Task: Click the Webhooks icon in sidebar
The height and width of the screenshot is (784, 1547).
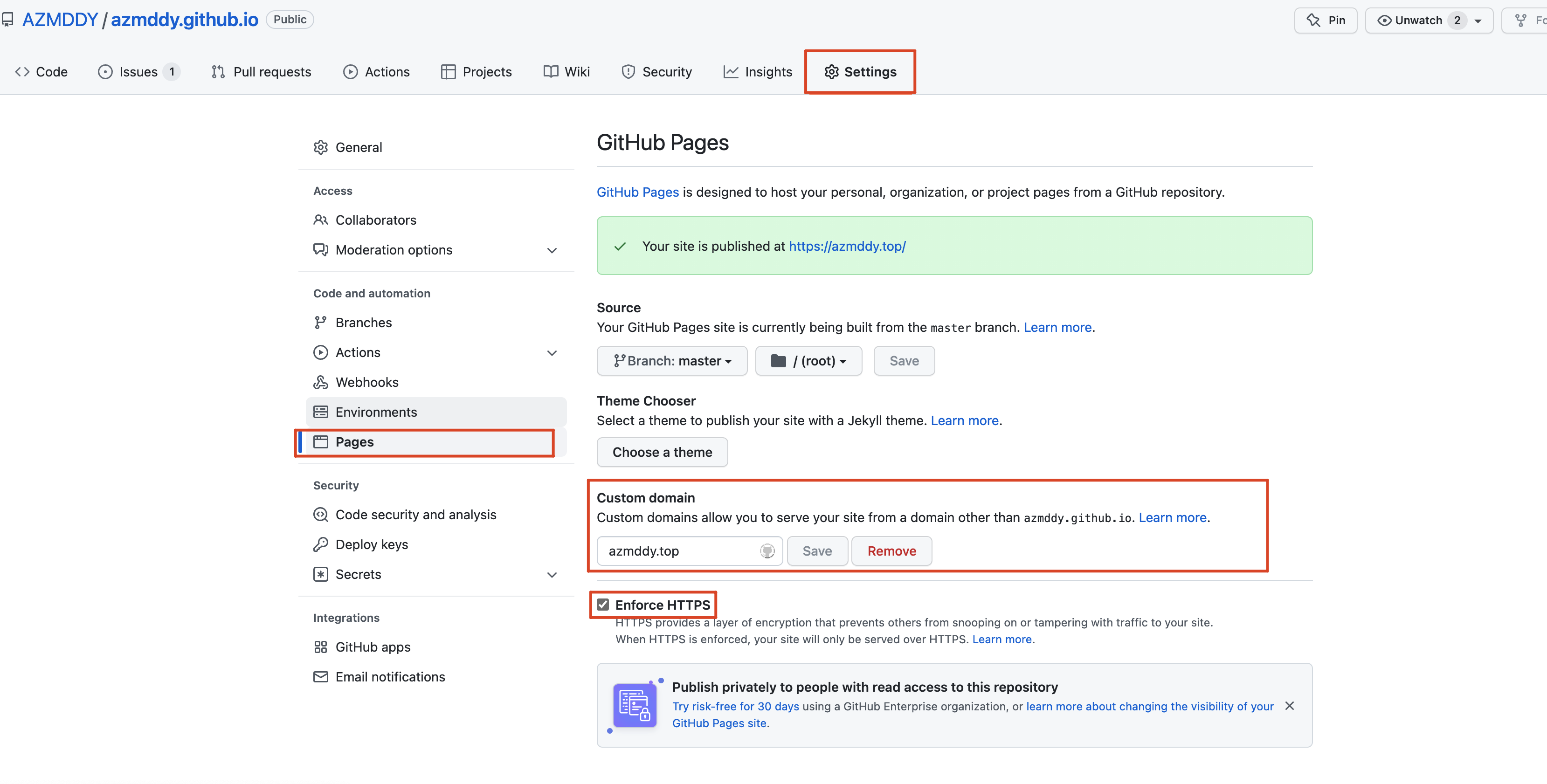Action: click(x=321, y=382)
